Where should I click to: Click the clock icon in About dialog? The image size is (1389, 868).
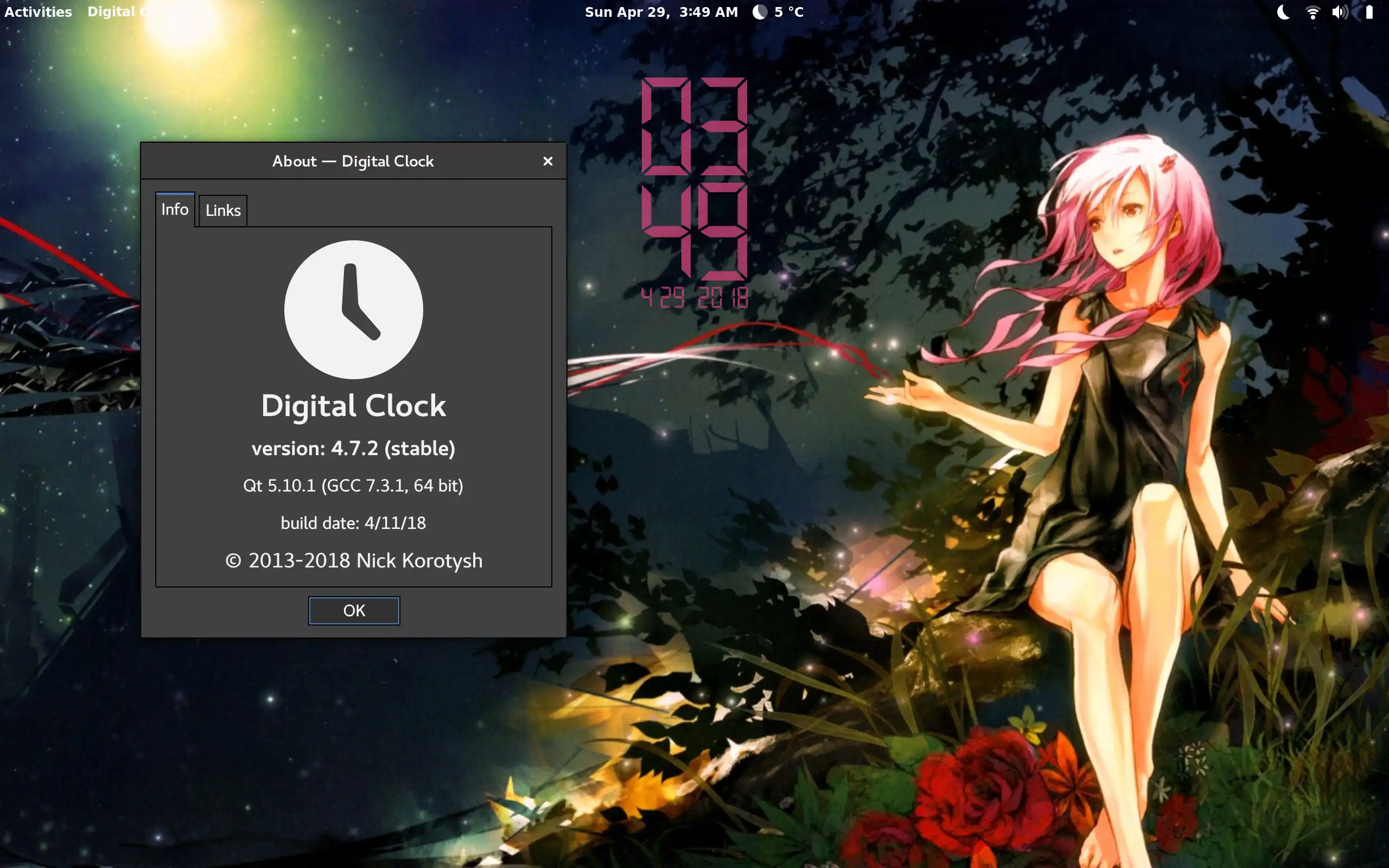[x=353, y=310]
